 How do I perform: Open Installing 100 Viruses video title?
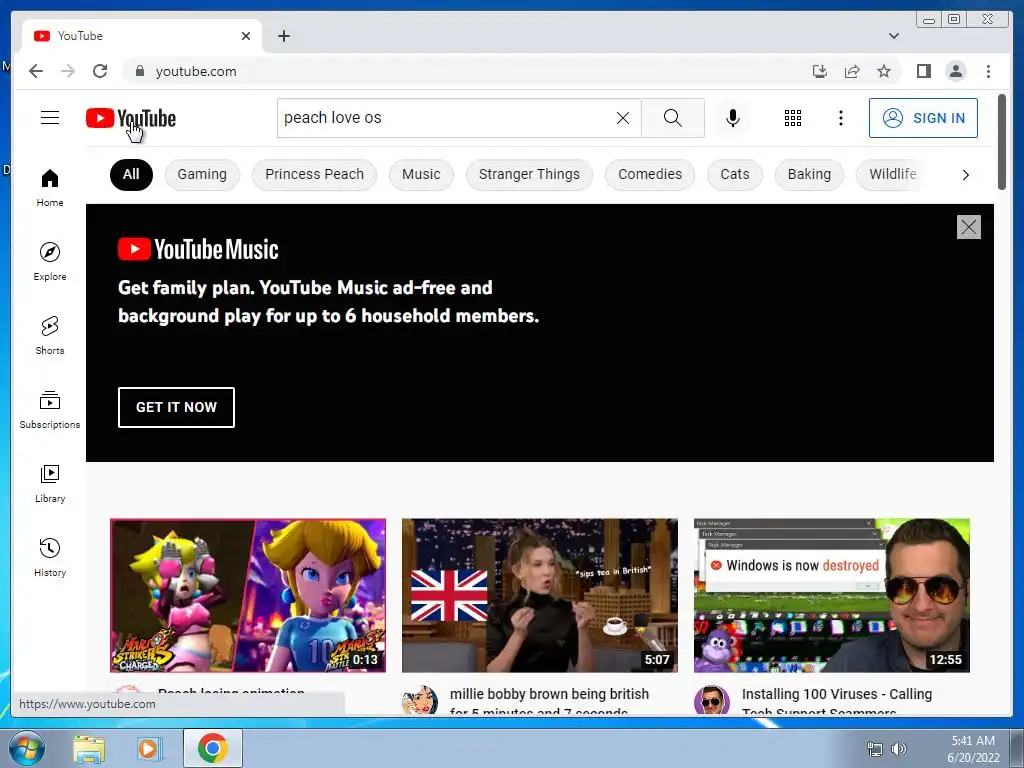coord(837,701)
